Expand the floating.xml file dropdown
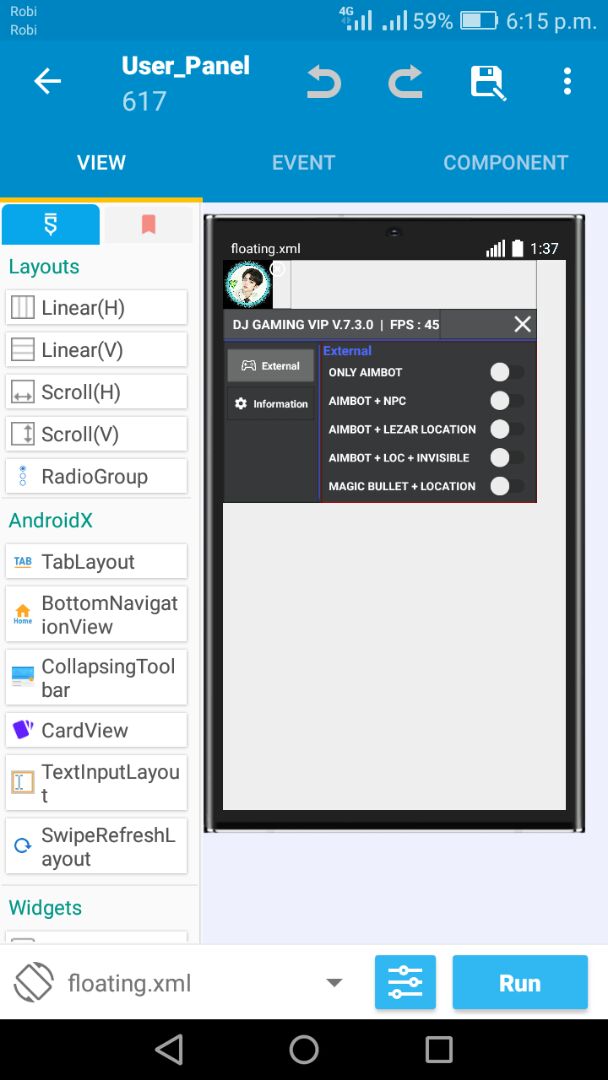Image resolution: width=608 pixels, height=1080 pixels. [334, 983]
